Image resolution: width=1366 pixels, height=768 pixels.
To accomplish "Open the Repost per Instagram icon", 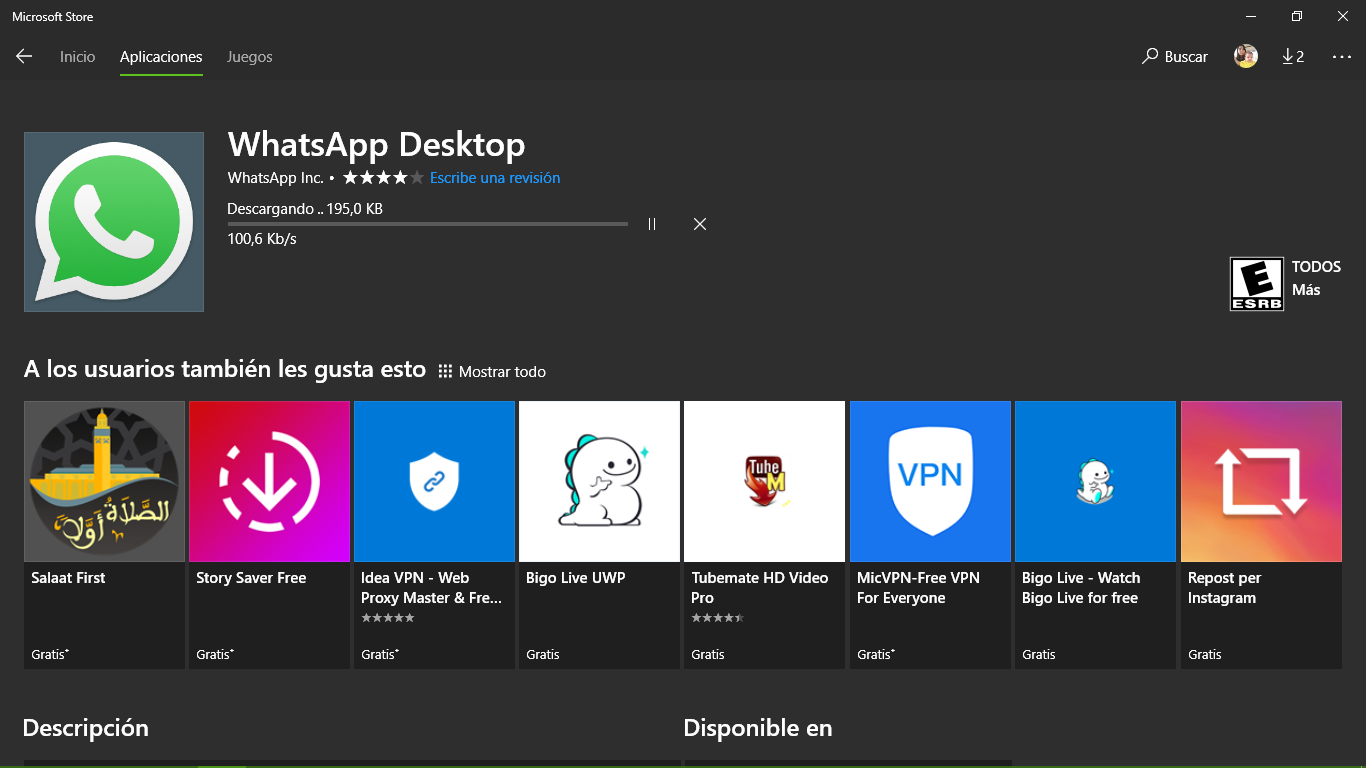I will click(x=1261, y=481).
